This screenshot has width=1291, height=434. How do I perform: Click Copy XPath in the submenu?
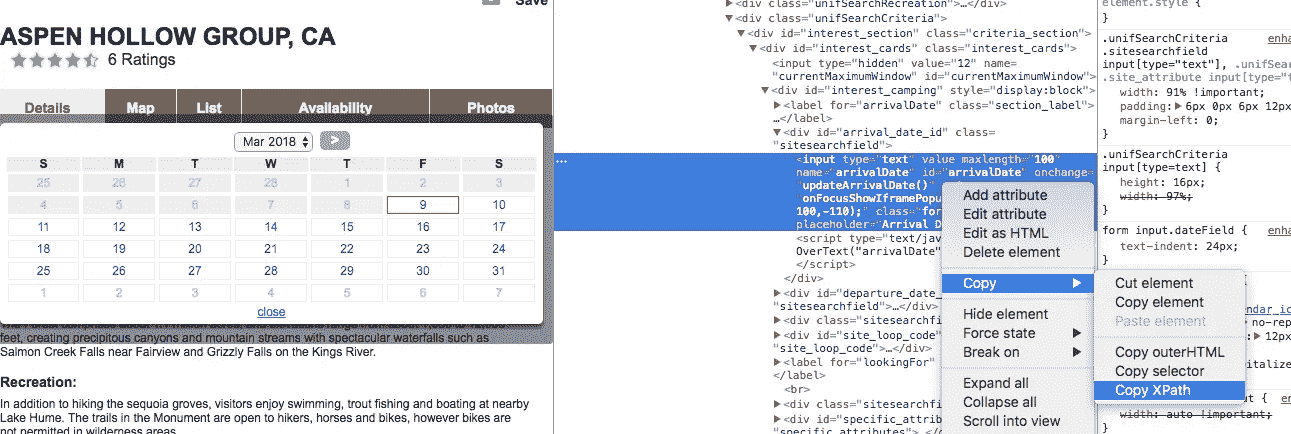1170,390
